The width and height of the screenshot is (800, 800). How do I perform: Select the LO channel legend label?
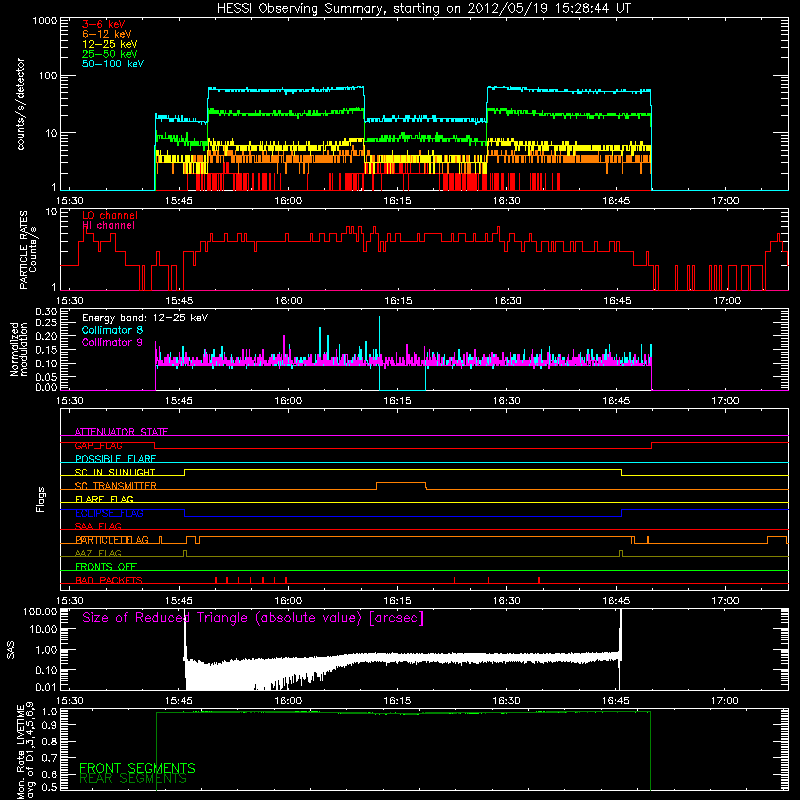click(x=110, y=216)
